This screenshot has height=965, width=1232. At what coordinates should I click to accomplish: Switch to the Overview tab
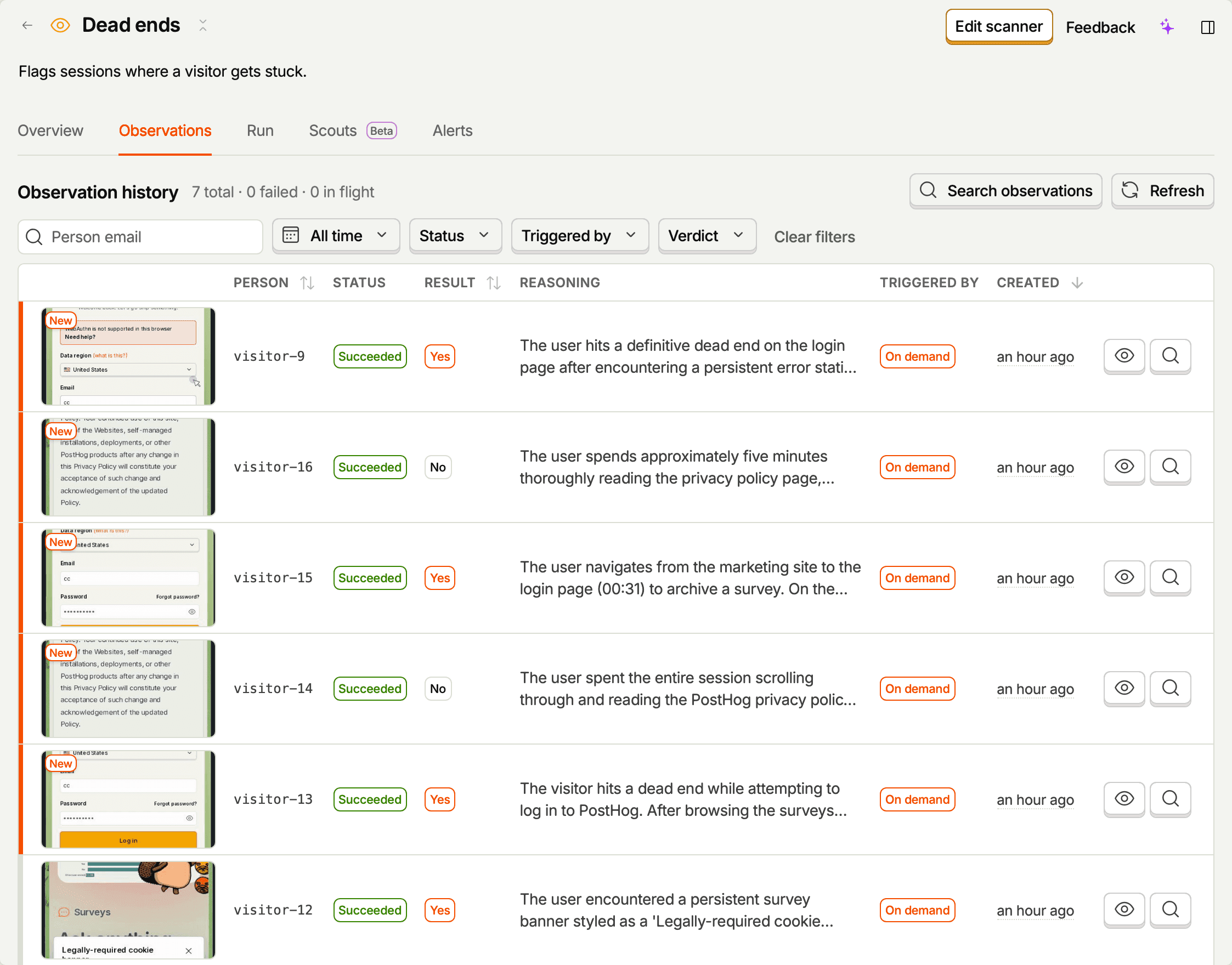[x=50, y=130]
